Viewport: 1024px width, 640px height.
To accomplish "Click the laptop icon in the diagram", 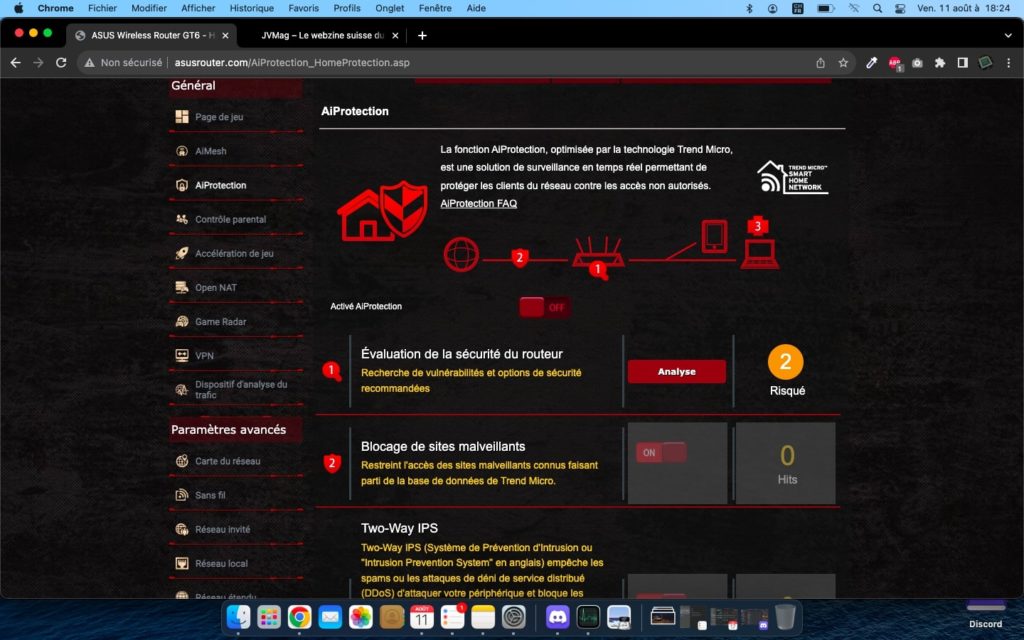I will tap(760, 254).
